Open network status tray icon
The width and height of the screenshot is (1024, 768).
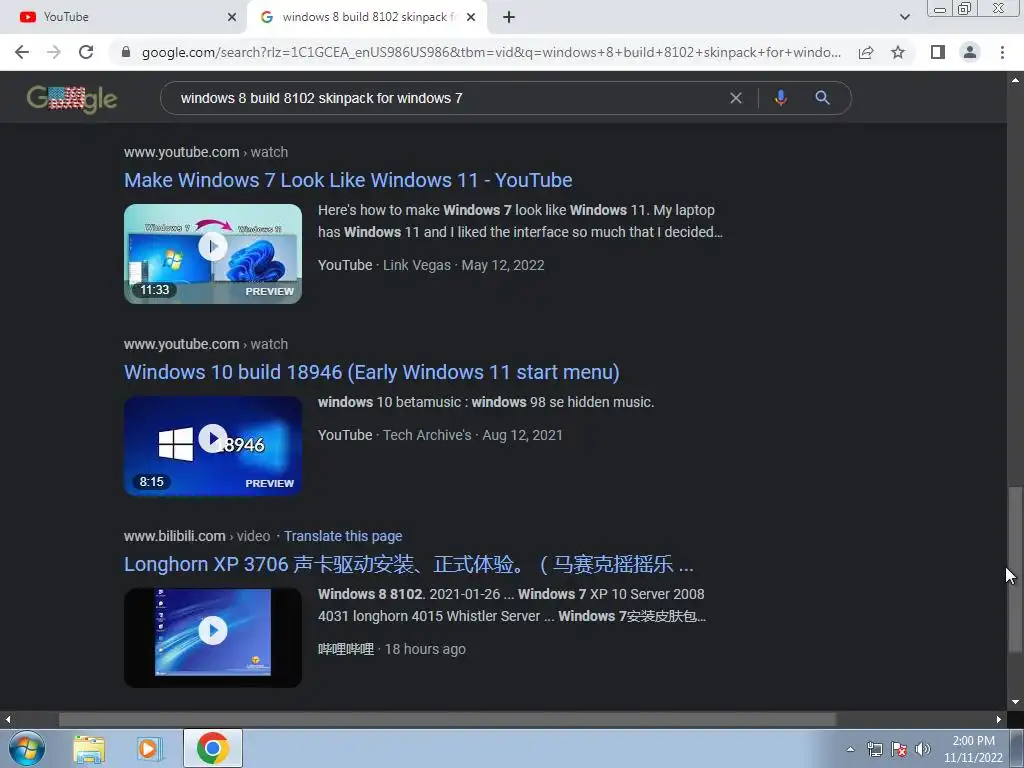pyautogui.click(x=874, y=750)
